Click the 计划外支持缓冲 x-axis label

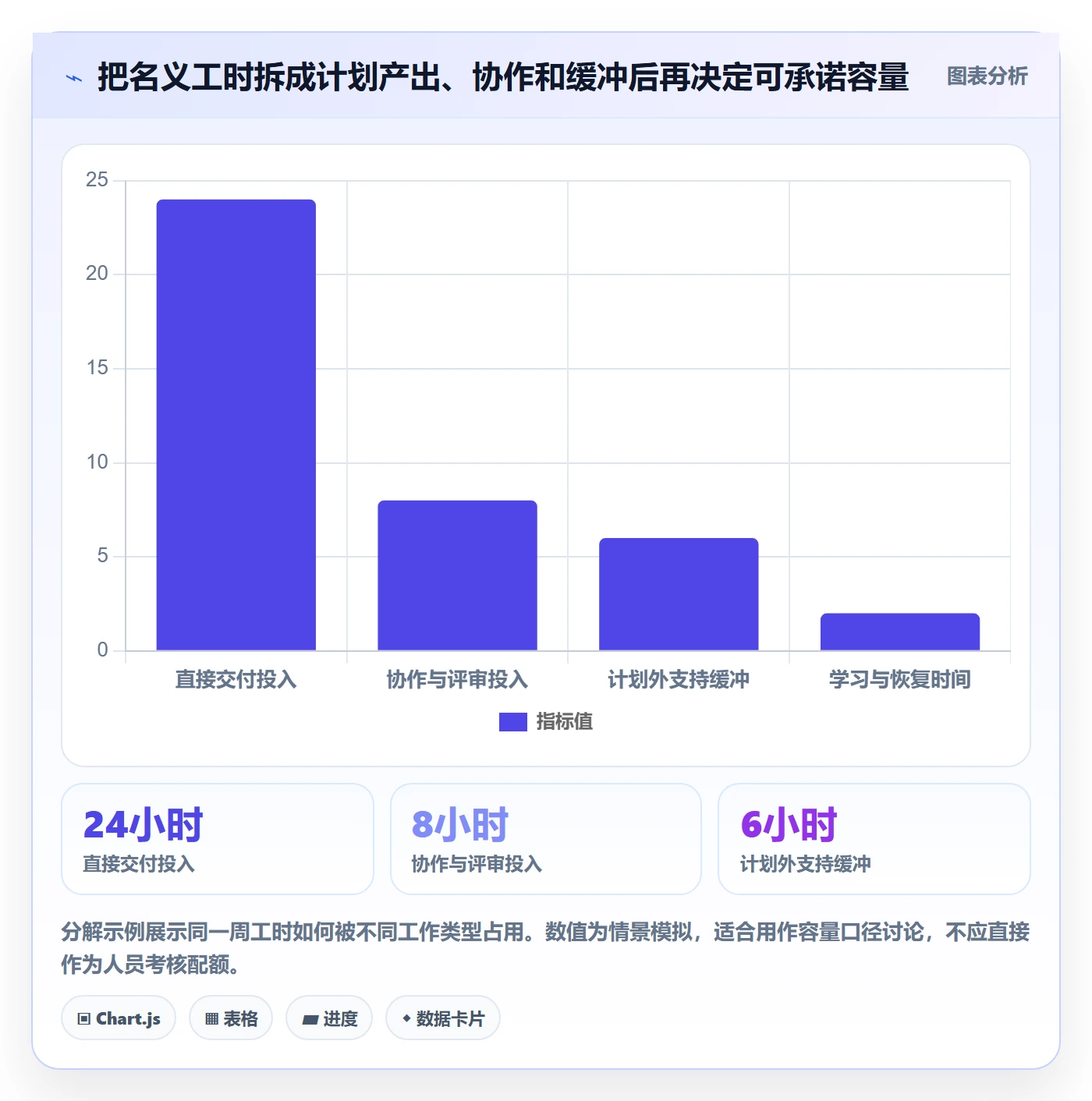click(679, 680)
